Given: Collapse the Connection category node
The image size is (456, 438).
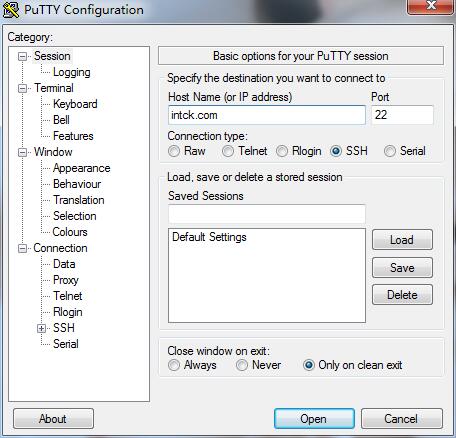Looking at the screenshot, I should tap(22, 248).
